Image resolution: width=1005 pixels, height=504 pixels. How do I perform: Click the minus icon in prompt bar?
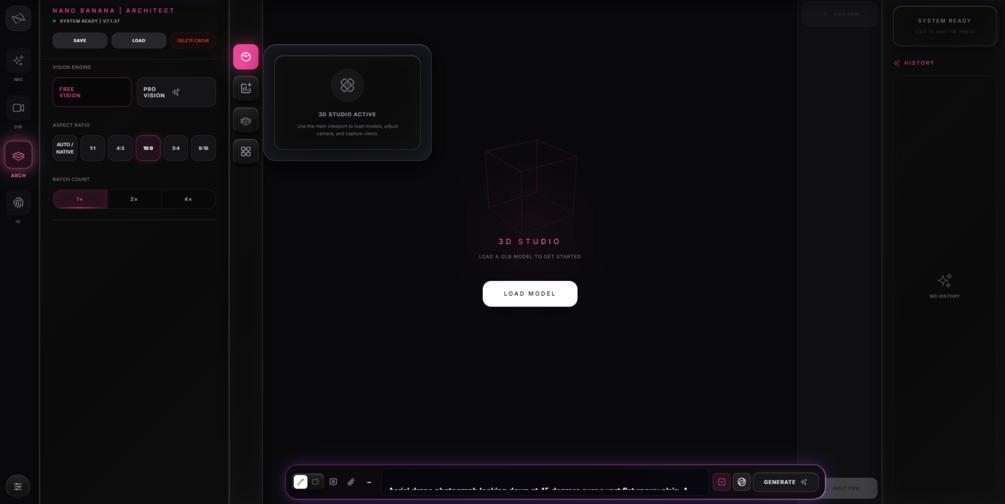369,482
